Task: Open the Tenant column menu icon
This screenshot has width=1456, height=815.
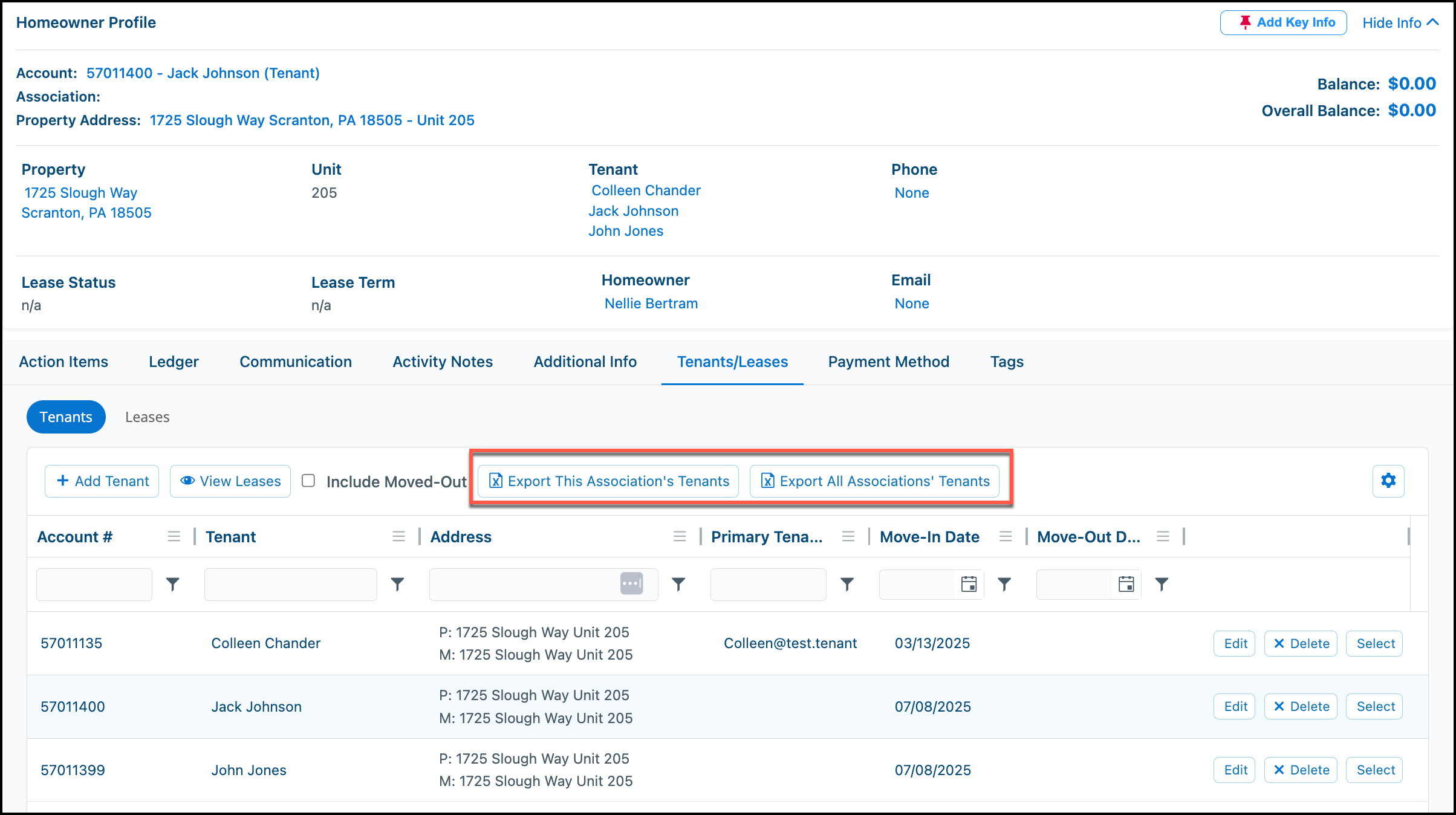Action: click(398, 536)
